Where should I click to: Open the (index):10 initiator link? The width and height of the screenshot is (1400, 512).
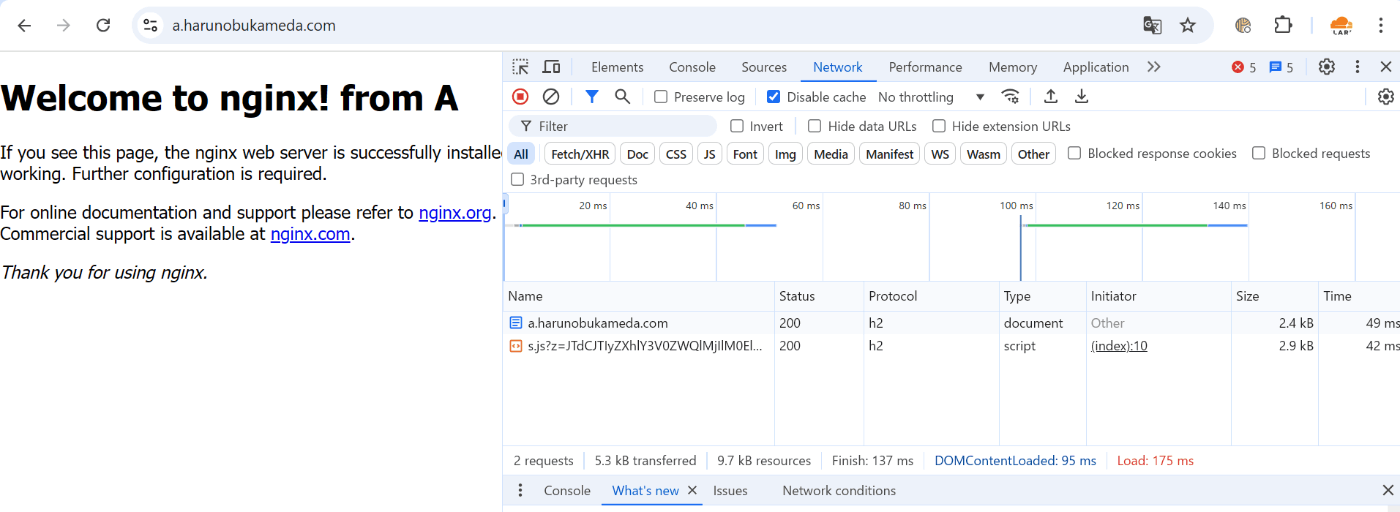pyautogui.click(x=1119, y=346)
